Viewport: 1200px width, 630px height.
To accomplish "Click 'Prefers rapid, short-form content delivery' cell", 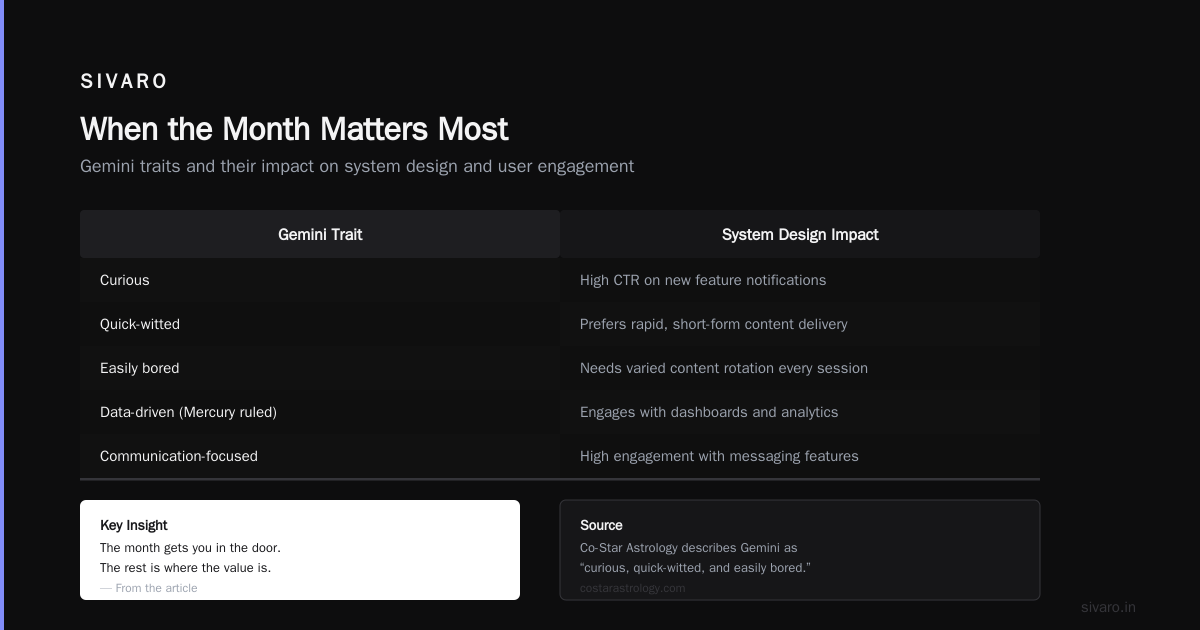I will (x=800, y=324).
